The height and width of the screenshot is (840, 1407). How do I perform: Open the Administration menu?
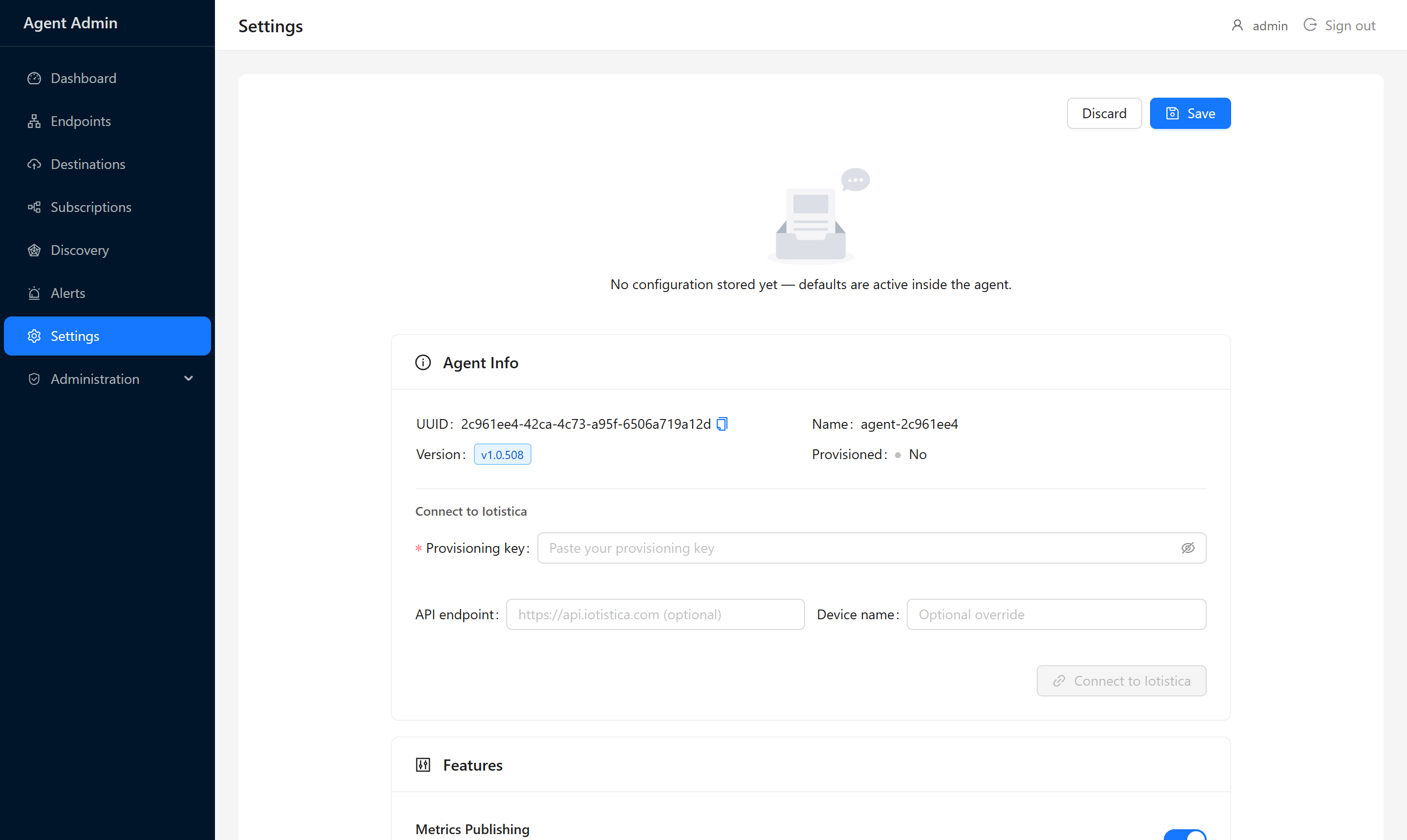107,379
